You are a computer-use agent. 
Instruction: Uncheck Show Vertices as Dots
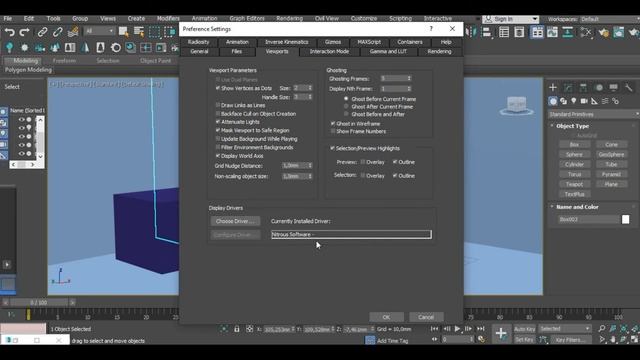pos(218,88)
